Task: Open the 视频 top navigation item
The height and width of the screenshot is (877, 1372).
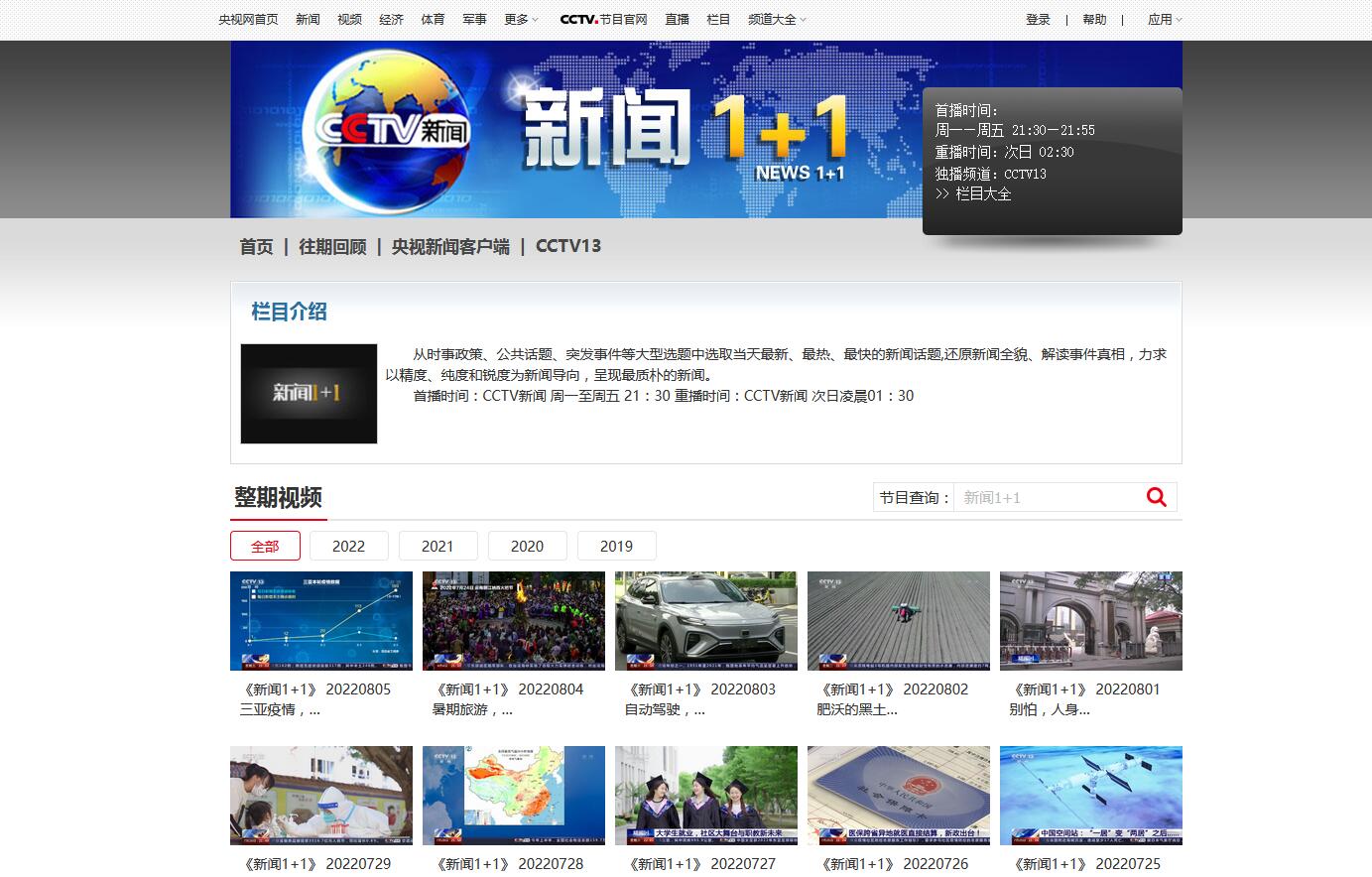Action: tap(349, 20)
